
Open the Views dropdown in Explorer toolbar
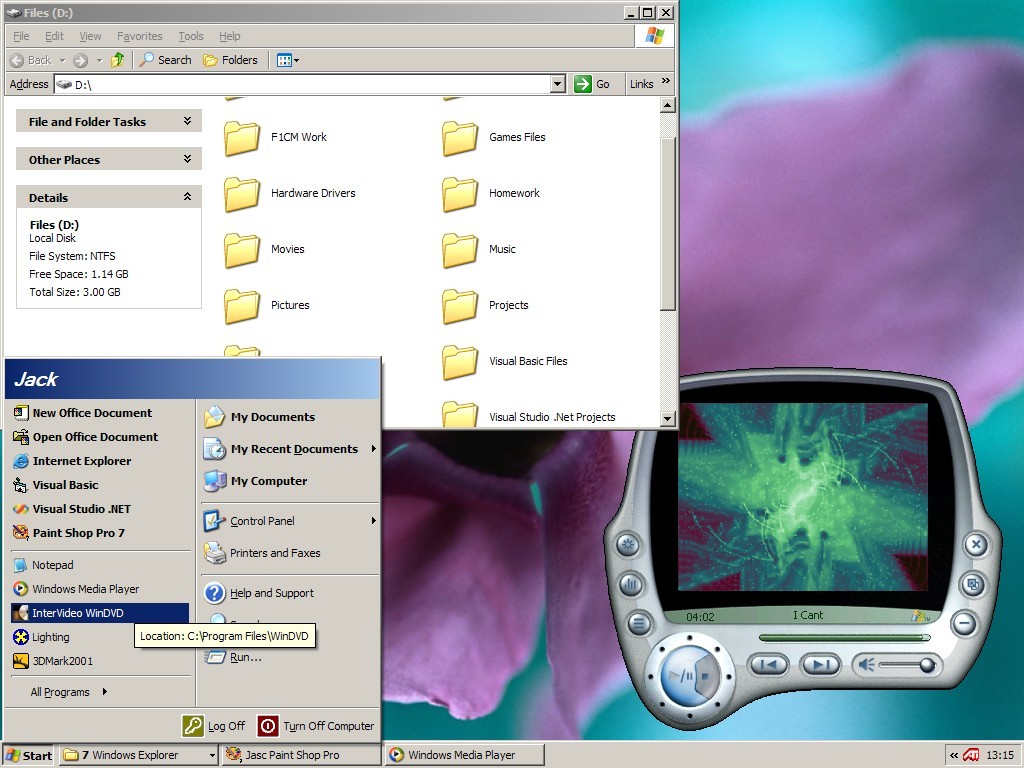[x=287, y=60]
